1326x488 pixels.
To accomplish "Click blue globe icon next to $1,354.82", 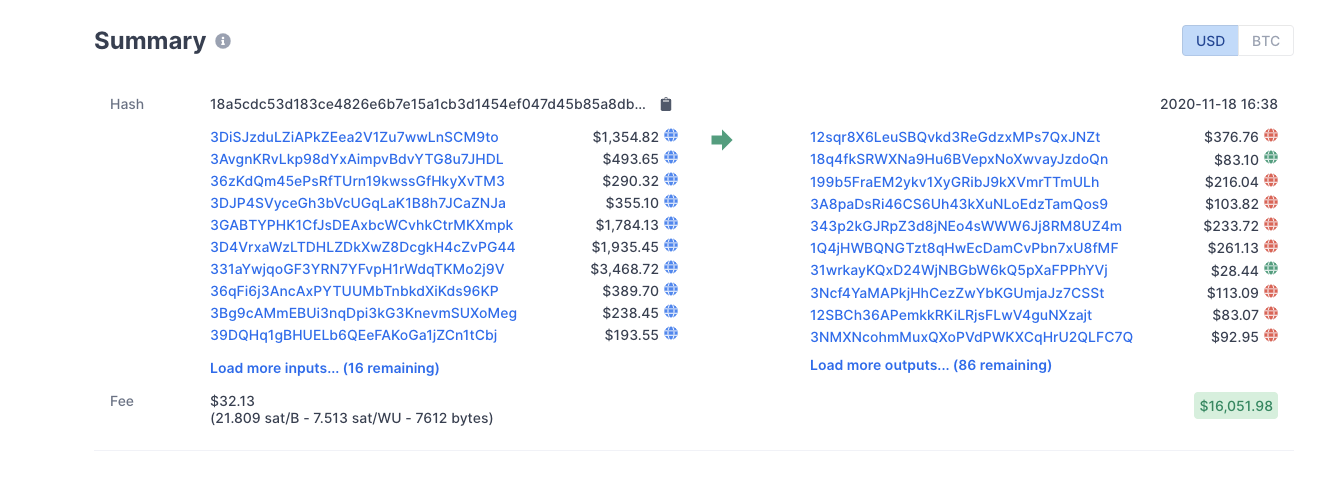I will click(x=671, y=136).
